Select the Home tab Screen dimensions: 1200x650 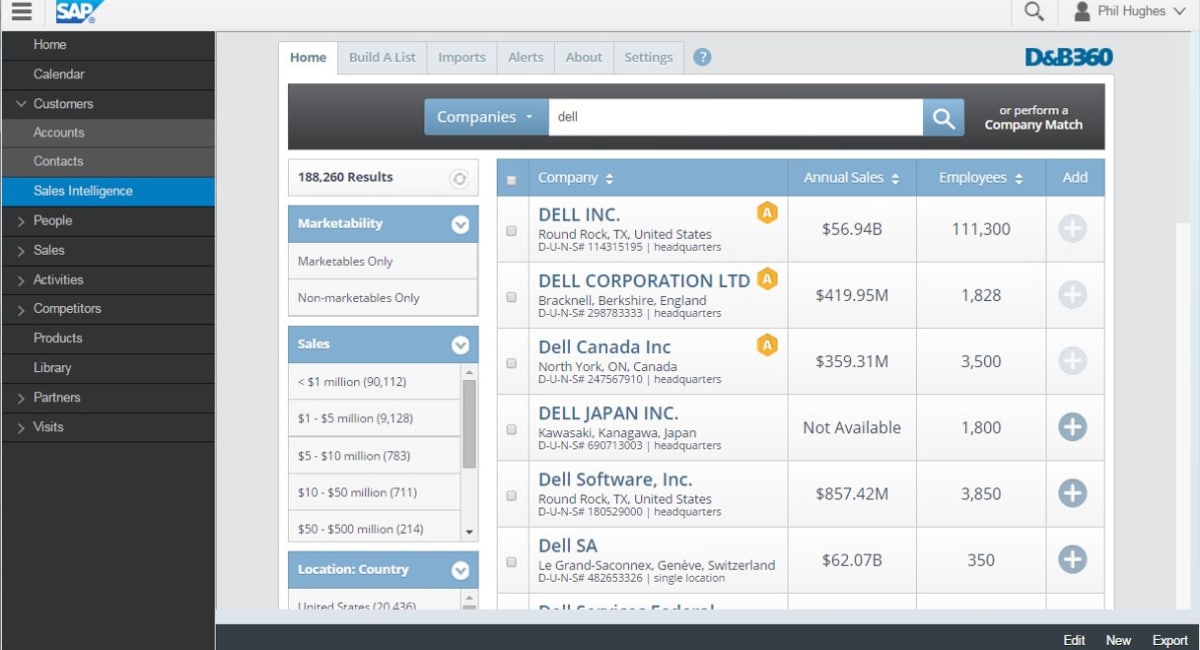coord(308,57)
